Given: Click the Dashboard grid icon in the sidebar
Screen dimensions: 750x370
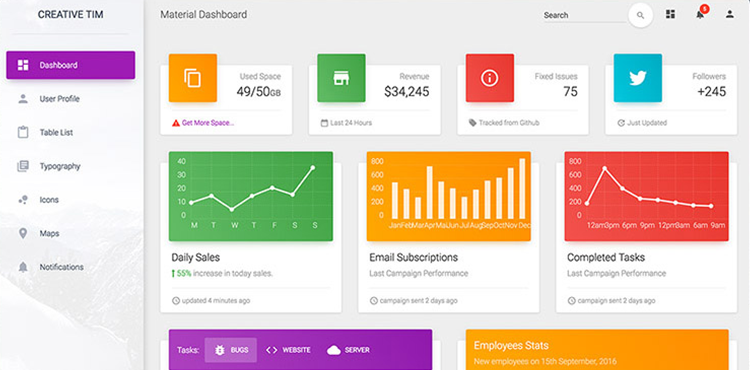Looking at the screenshot, I should pos(23,65).
